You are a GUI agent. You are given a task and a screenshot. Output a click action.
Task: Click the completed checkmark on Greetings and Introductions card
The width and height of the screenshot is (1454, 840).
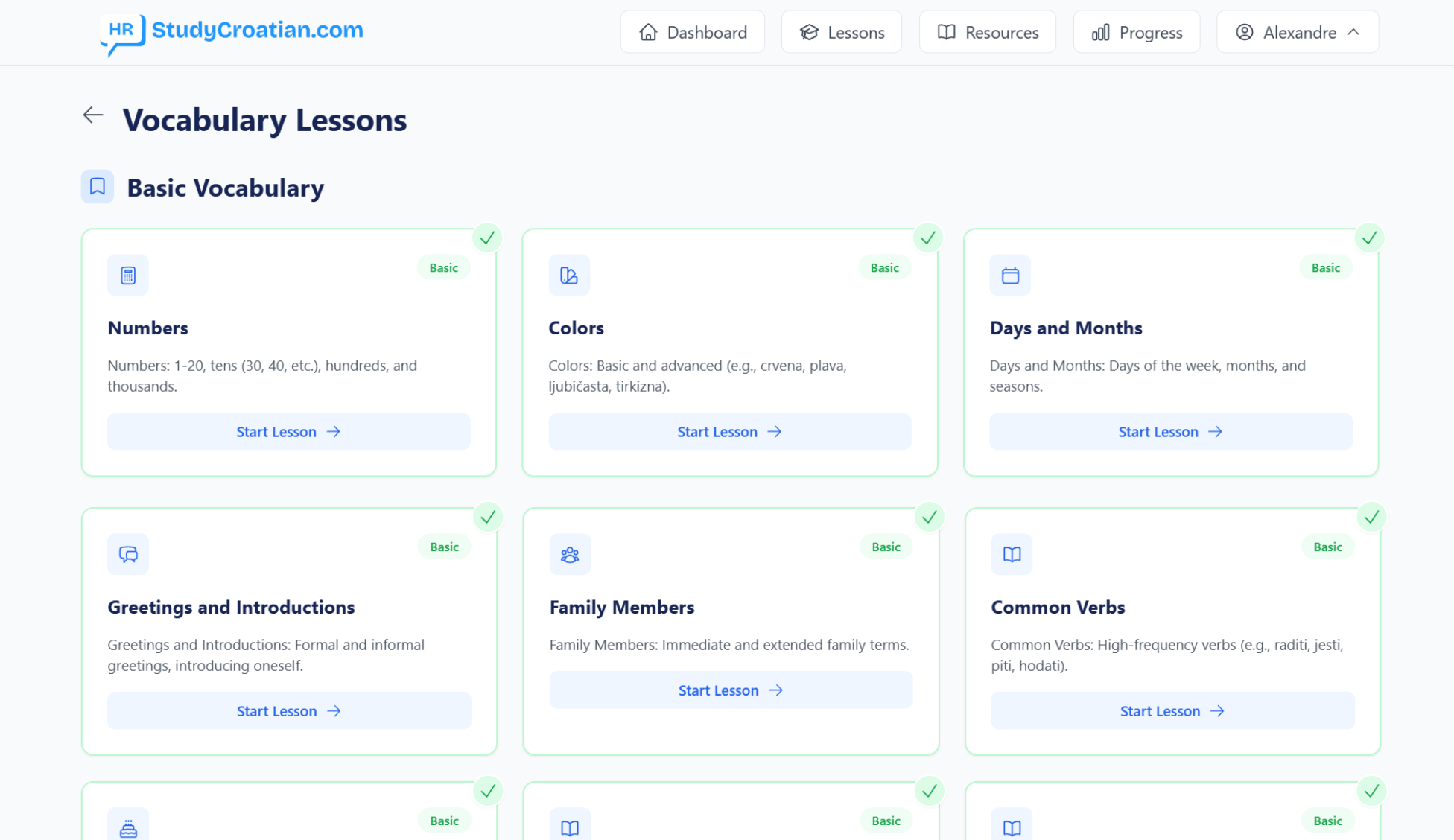coord(488,518)
